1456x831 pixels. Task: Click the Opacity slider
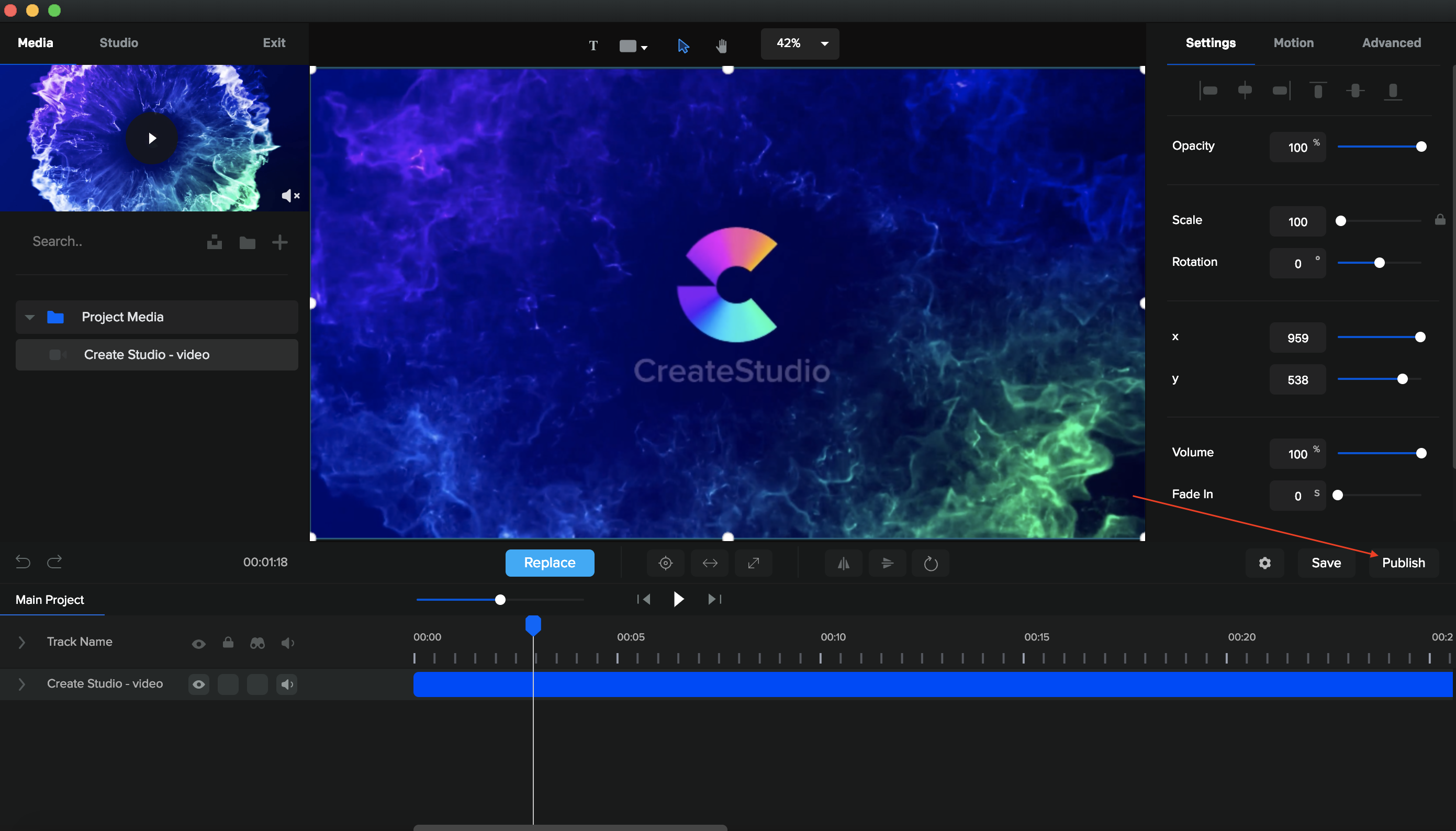click(x=1379, y=147)
